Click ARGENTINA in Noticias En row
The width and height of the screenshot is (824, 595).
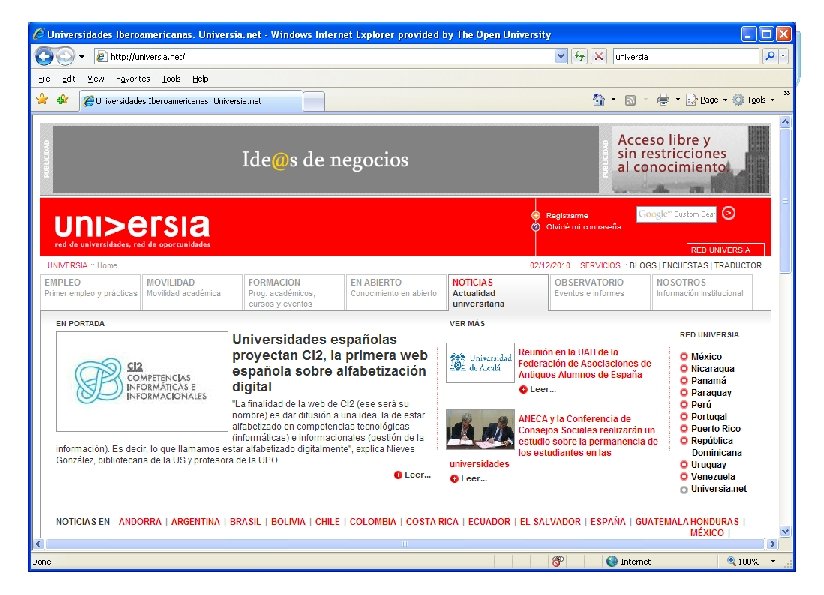click(x=195, y=521)
